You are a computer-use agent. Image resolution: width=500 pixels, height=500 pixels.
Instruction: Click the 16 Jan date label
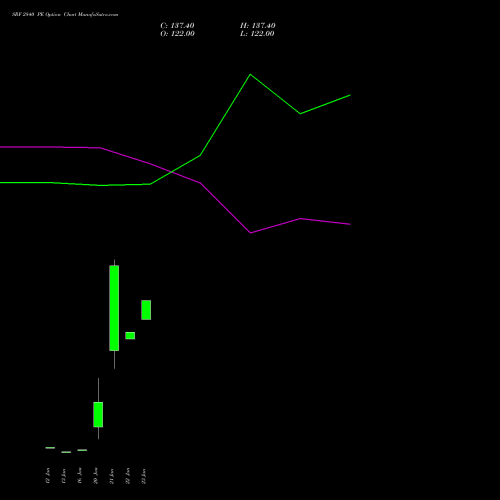tap(80, 476)
